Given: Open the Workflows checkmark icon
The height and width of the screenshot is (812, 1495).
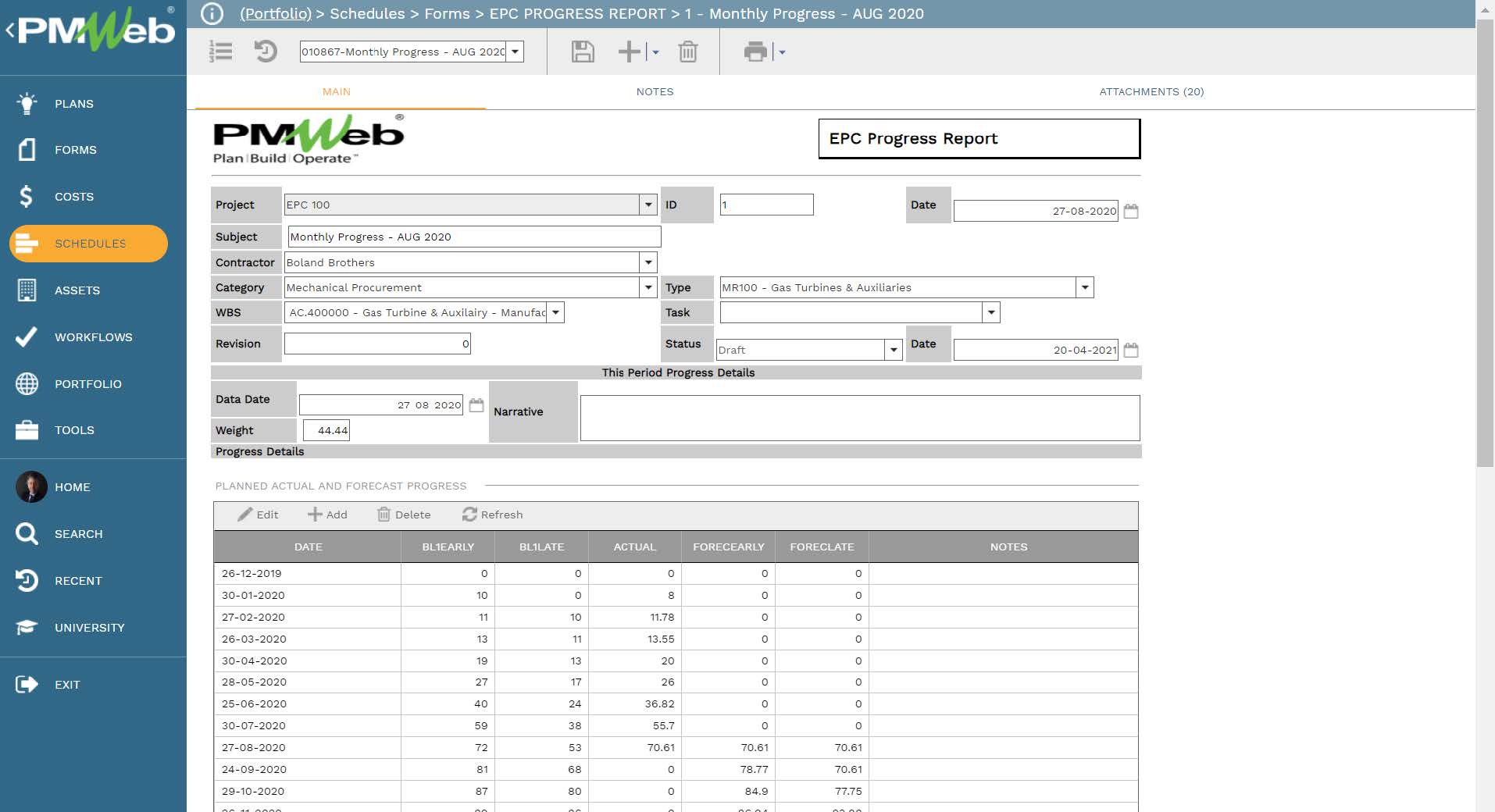Looking at the screenshot, I should tap(27, 337).
